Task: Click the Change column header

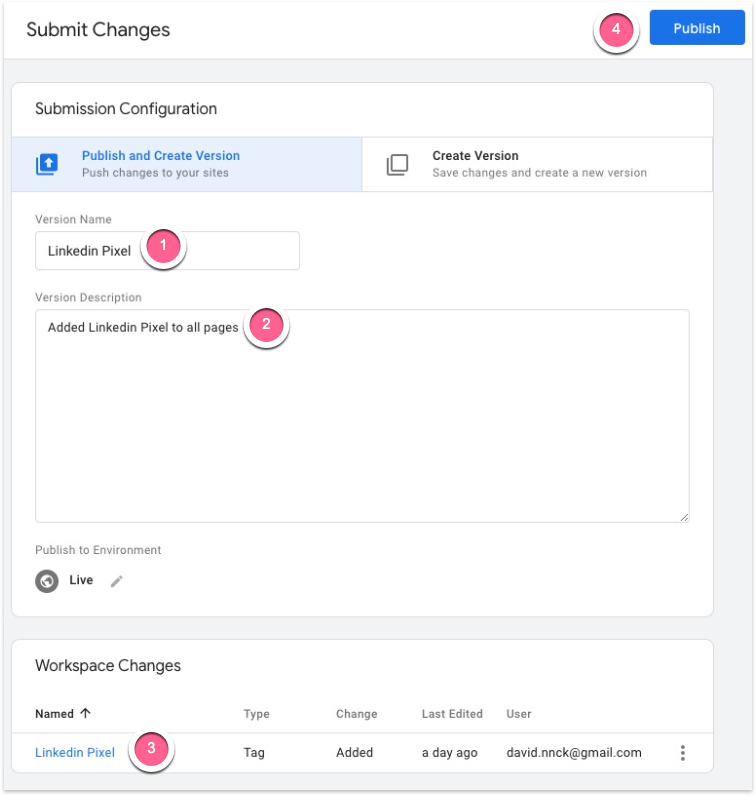Action: 356,714
